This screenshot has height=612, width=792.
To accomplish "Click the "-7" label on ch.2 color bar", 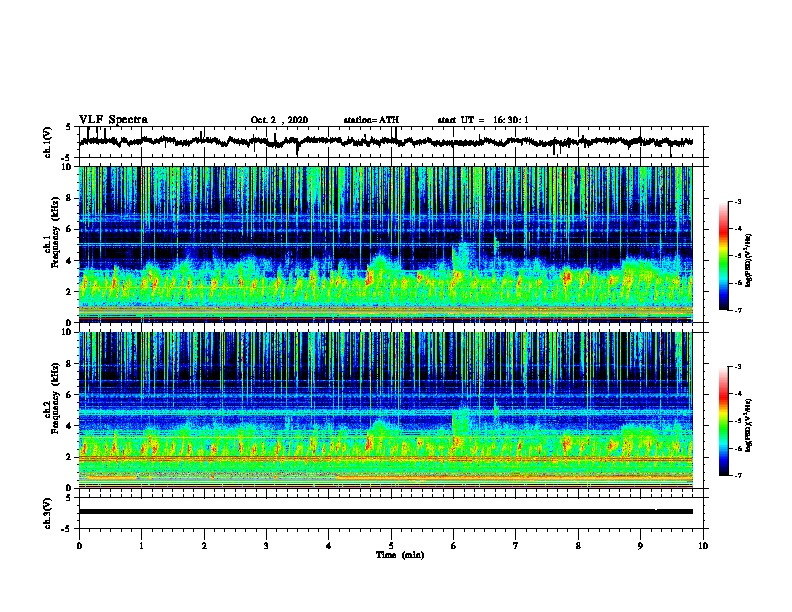I will coord(737,475).
